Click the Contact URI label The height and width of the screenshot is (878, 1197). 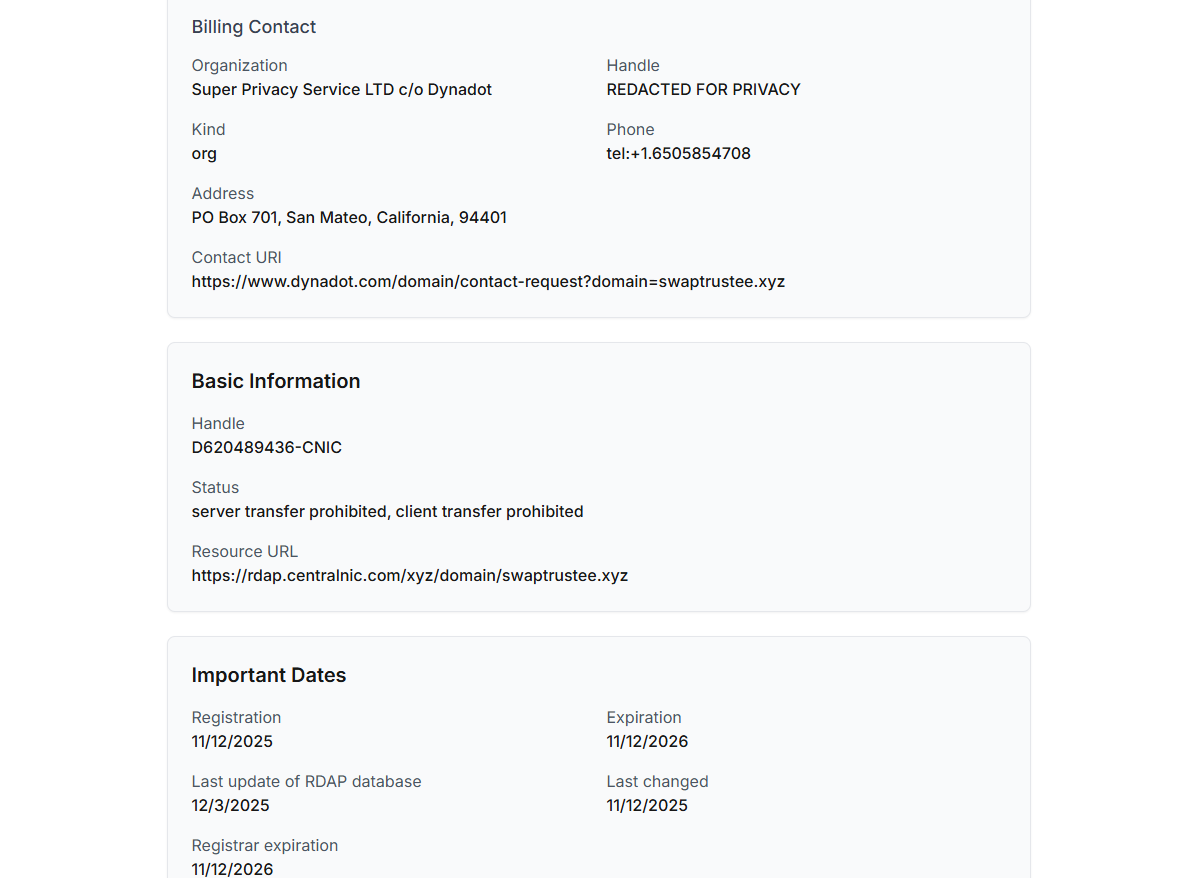coord(236,258)
